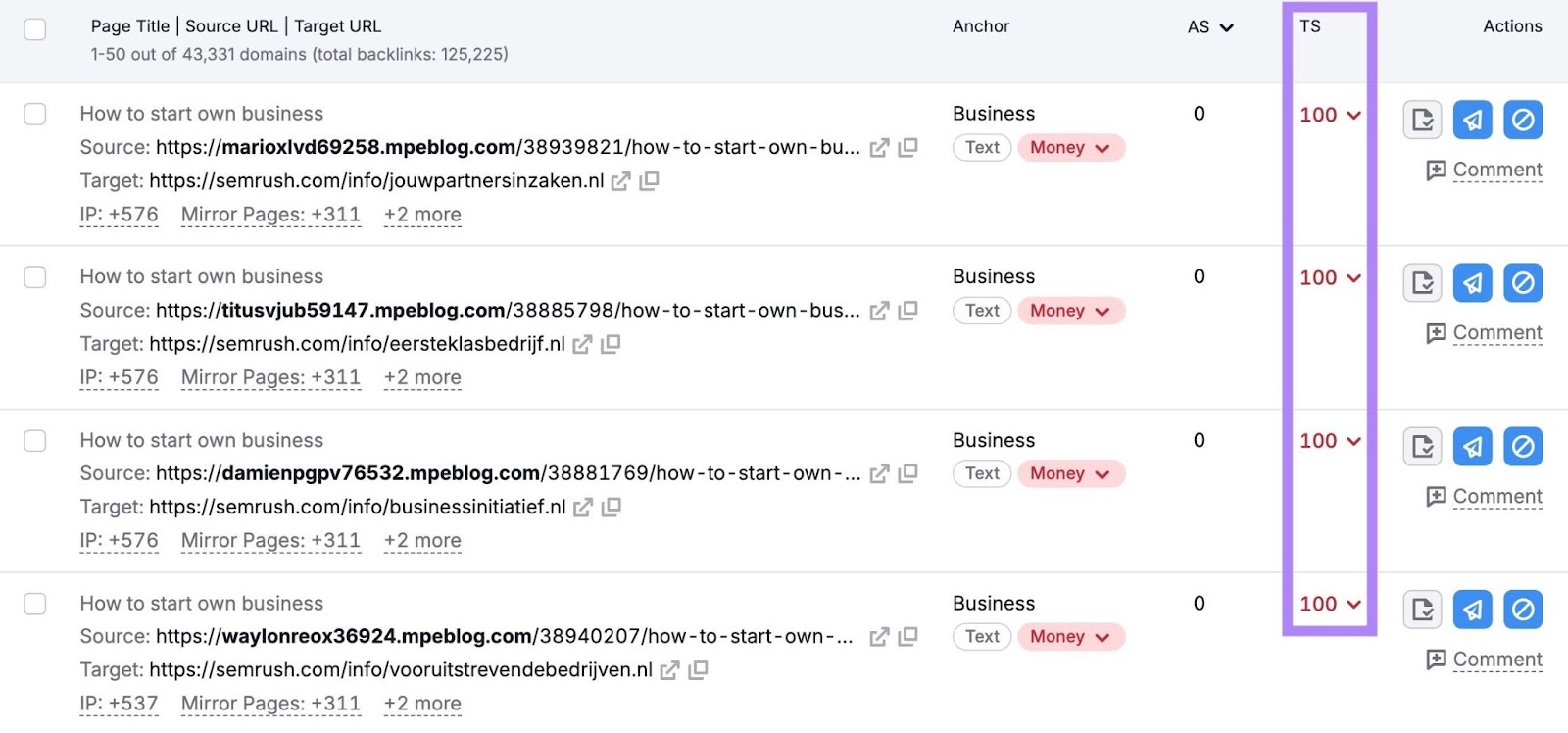Open the Money dropdown for the waylonreox36924 row

coord(1070,637)
